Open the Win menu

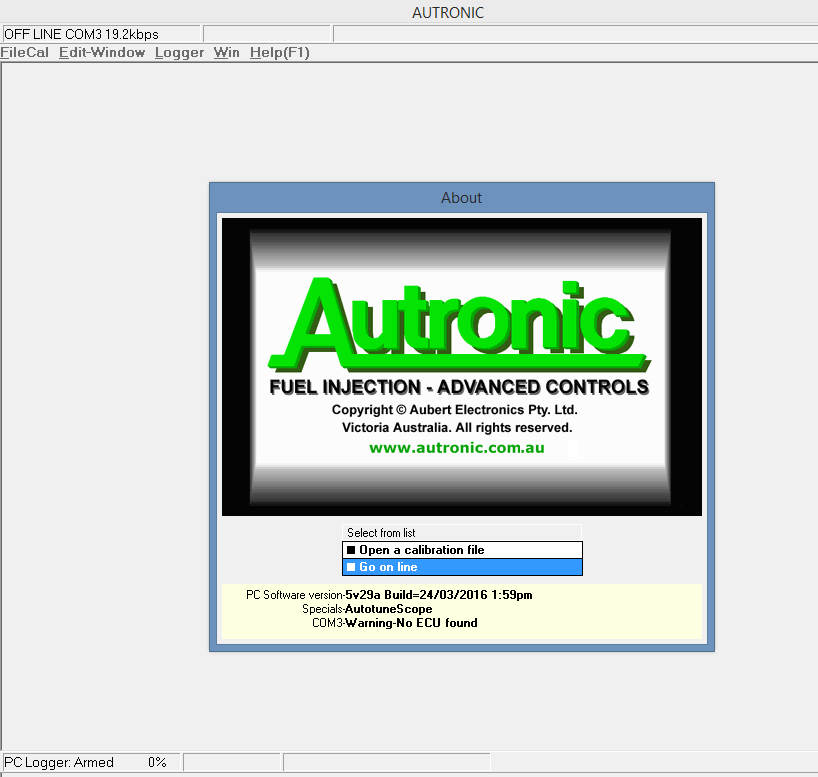click(226, 52)
